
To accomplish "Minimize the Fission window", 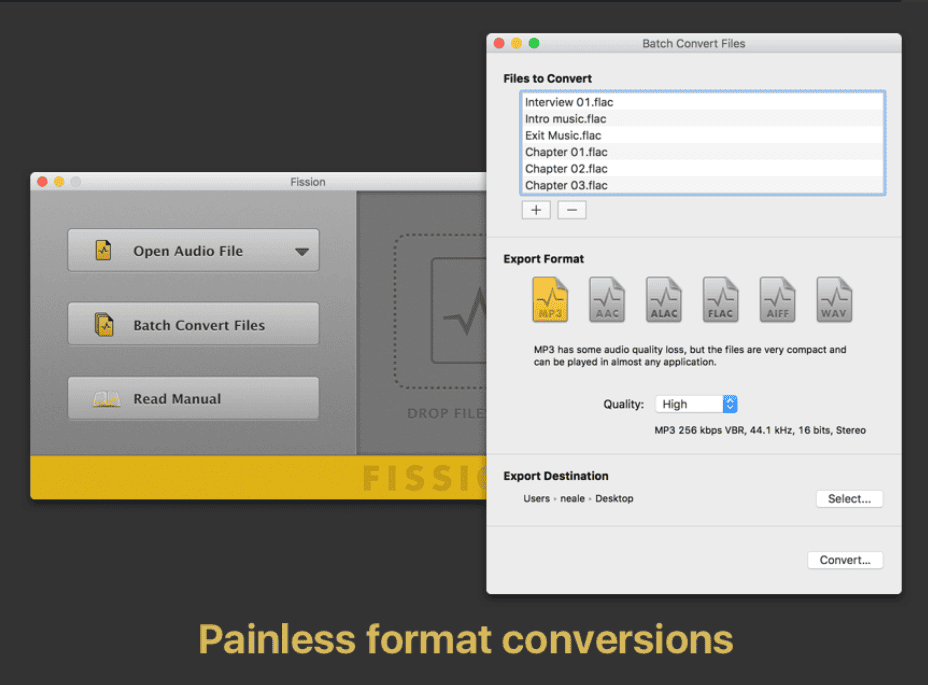I will click(59, 182).
